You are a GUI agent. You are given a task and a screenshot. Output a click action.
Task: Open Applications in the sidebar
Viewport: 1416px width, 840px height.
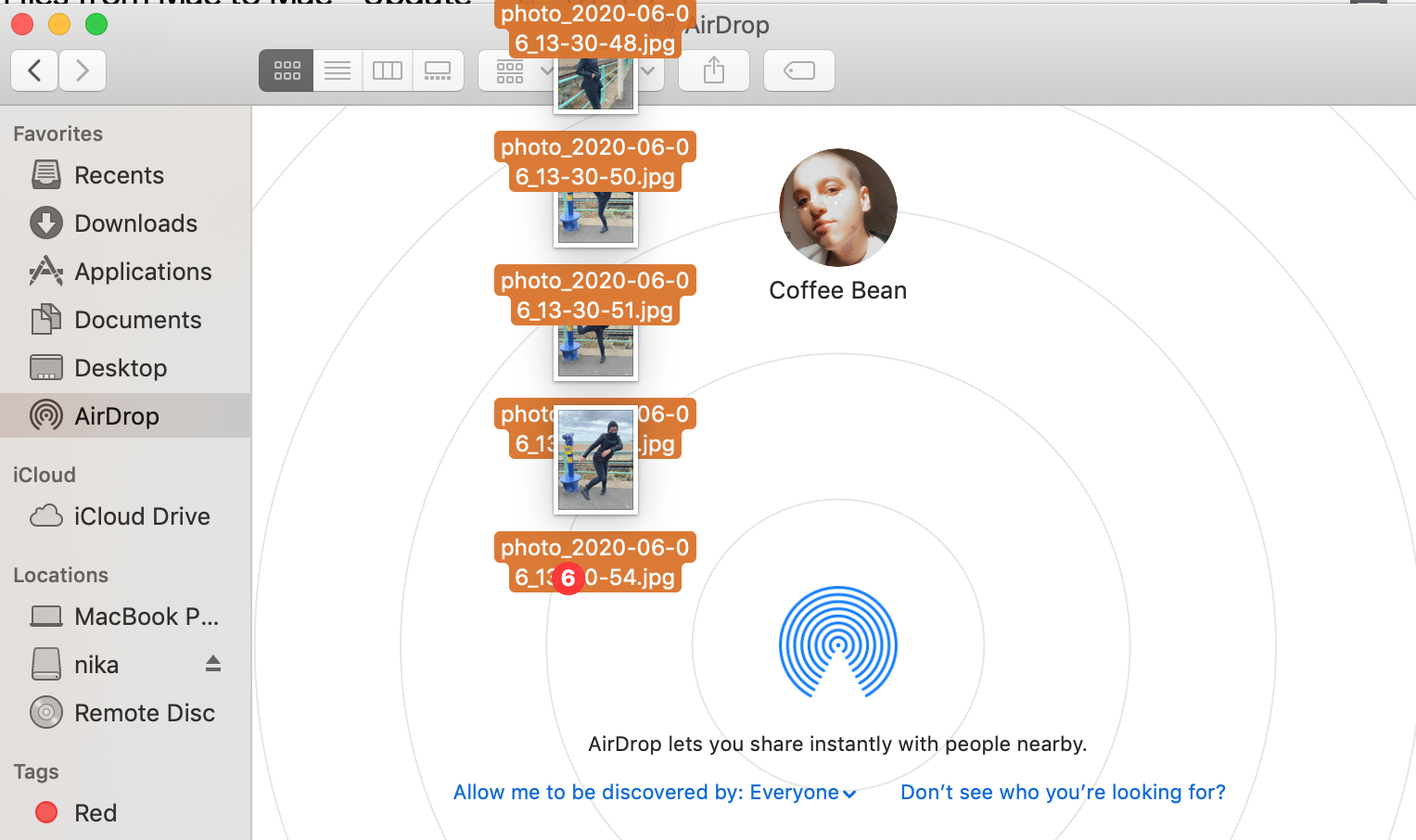[x=125, y=272]
